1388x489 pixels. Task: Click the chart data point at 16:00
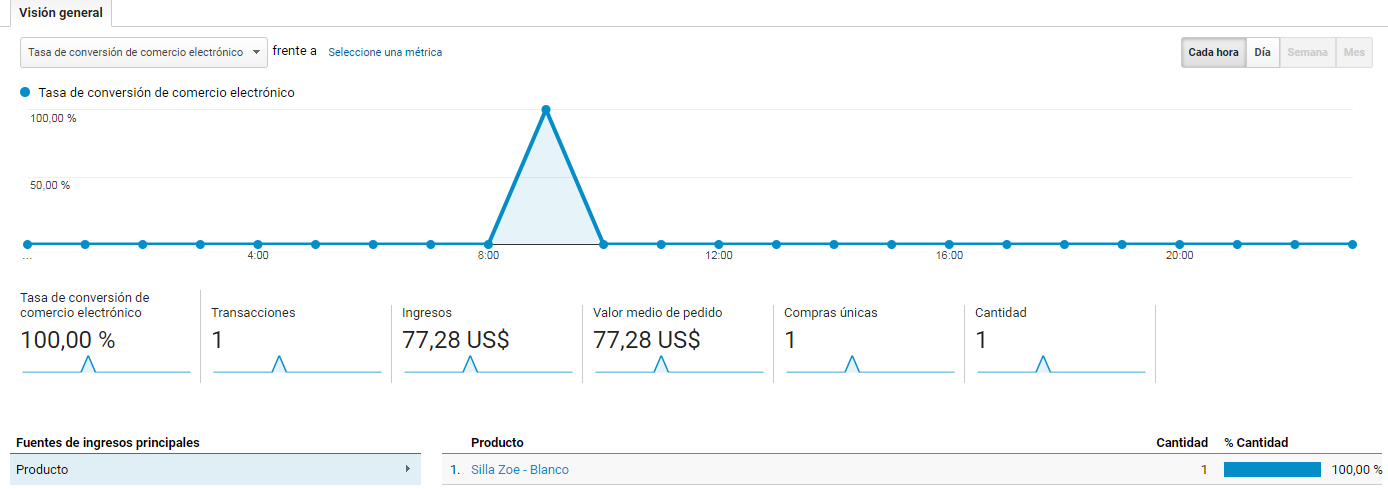point(949,244)
